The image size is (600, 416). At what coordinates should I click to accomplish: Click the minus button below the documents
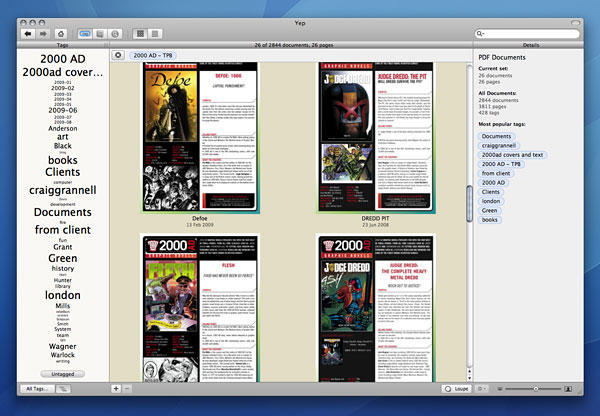(128, 387)
